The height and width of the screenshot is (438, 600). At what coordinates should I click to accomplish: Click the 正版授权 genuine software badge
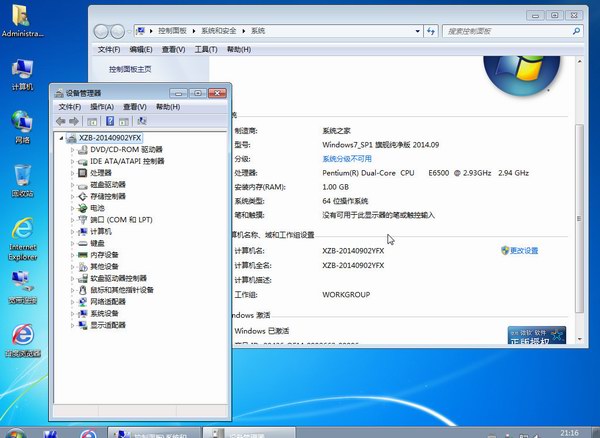(x=536, y=335)
